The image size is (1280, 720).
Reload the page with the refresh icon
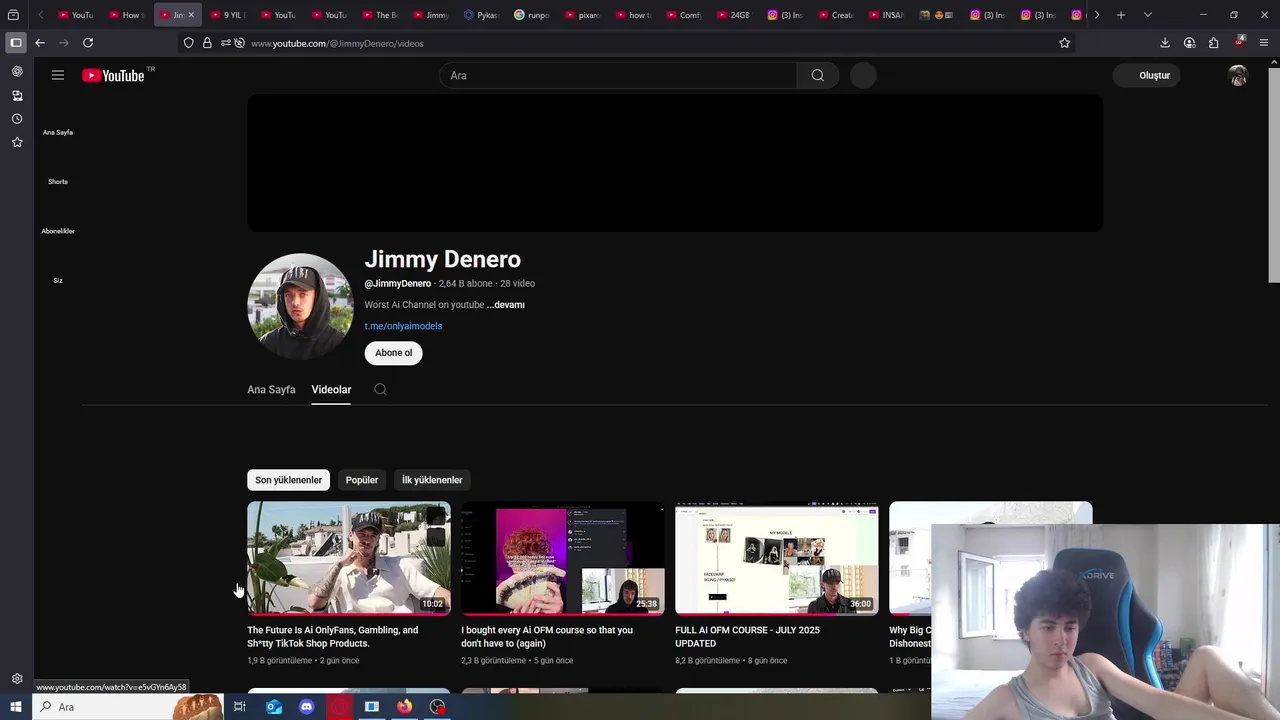click(88, 43)
